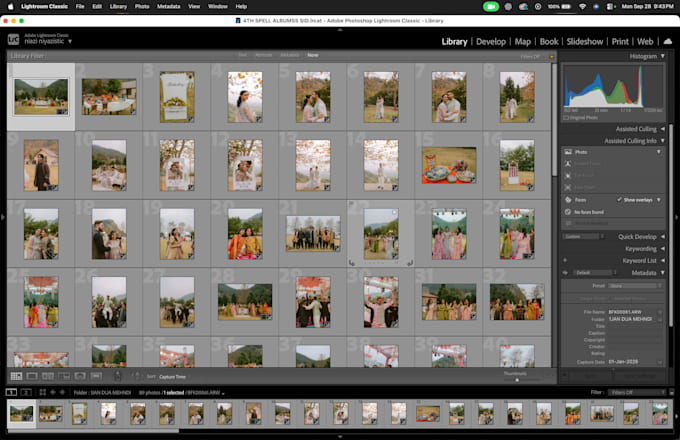680x440 pixels.
Task: Click the Photo icon in Assisted Culling Info
Action: tap(568, 152)
